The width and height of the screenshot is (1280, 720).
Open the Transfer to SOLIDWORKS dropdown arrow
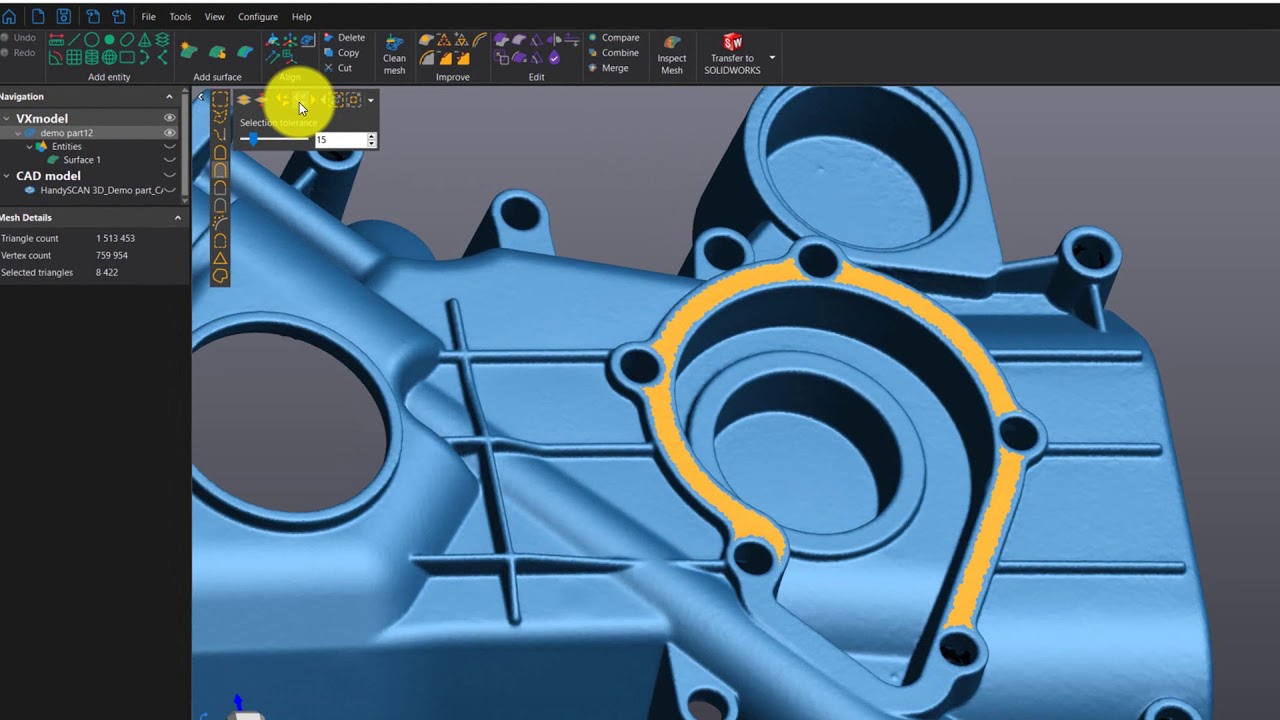(772, 57)
